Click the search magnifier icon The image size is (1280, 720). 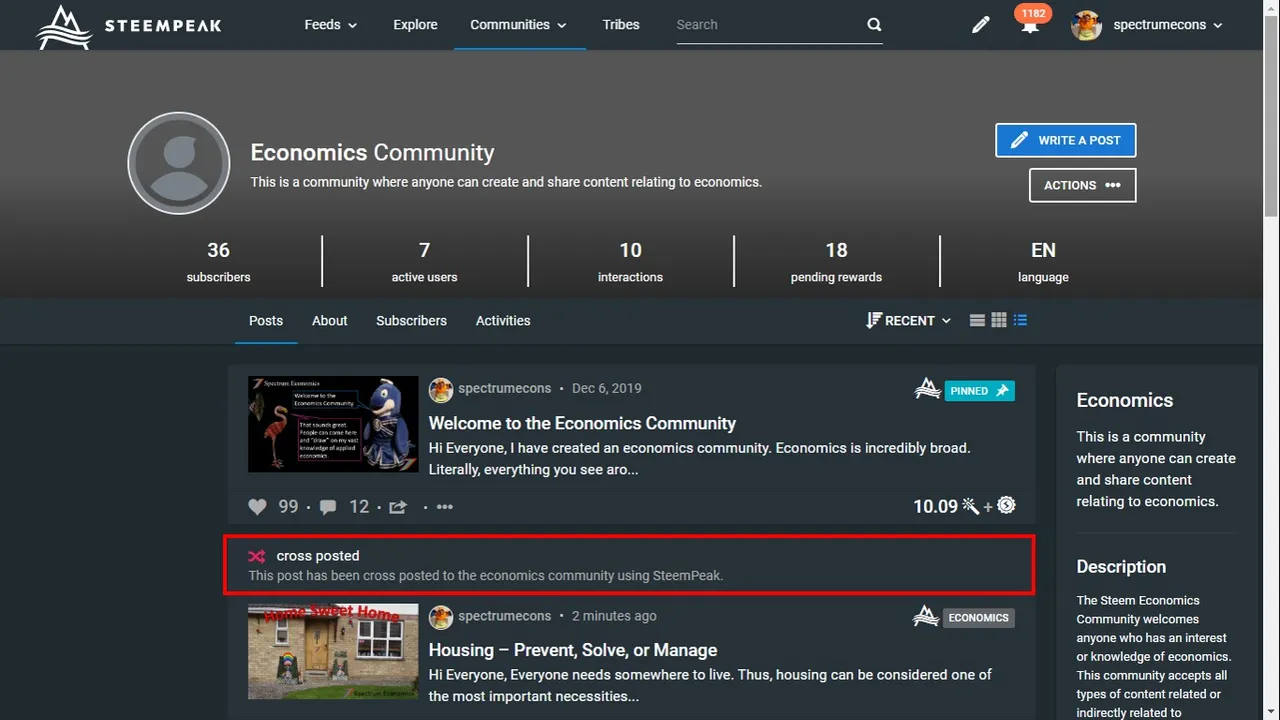pos(874,25)
